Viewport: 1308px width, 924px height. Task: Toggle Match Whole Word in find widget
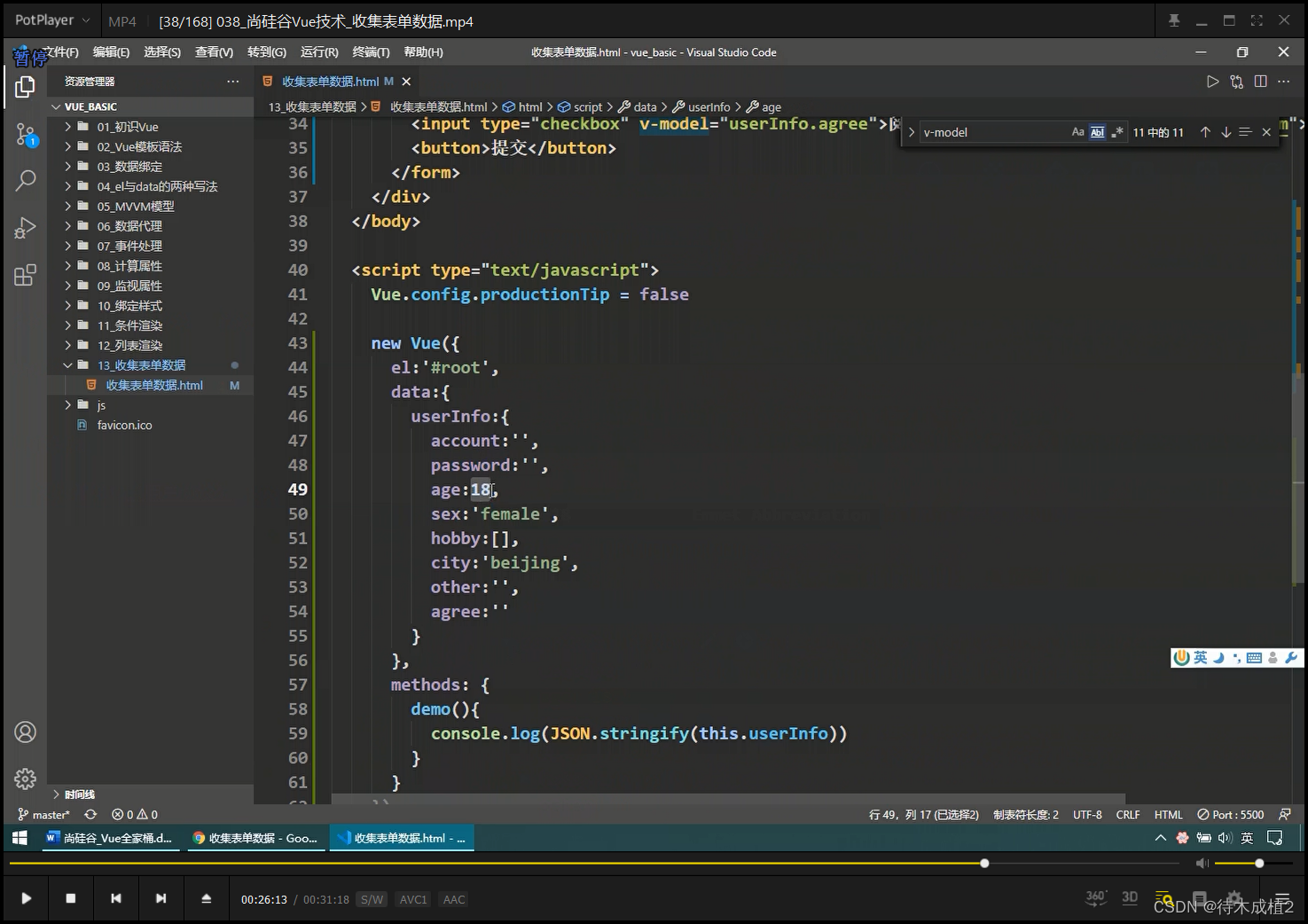coord(1097,132)
